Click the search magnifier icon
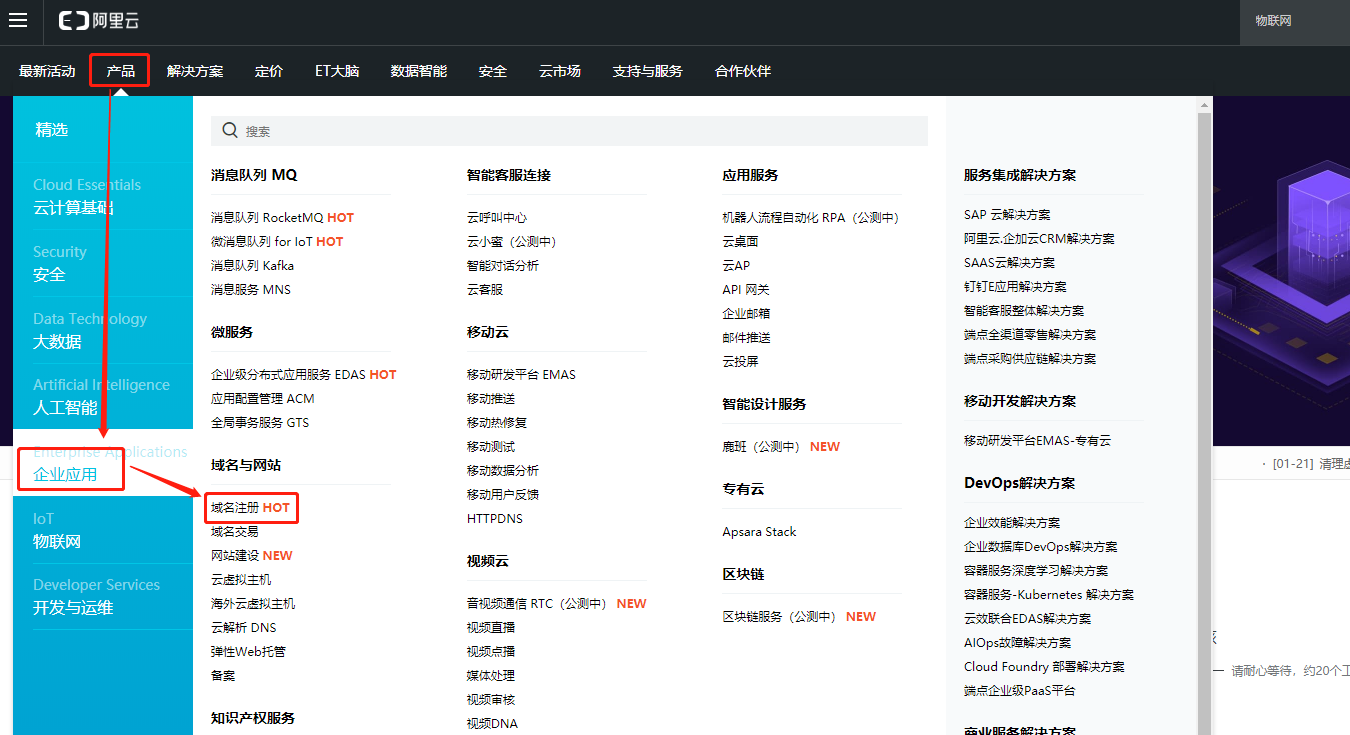This screenshot has width=1350, height=735. point(230,131)
